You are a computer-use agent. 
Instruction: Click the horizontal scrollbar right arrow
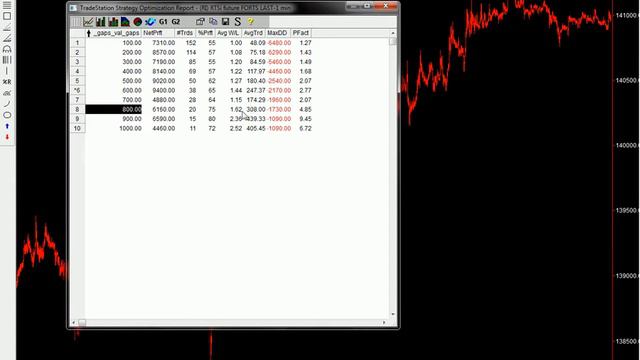click(384, 322)
